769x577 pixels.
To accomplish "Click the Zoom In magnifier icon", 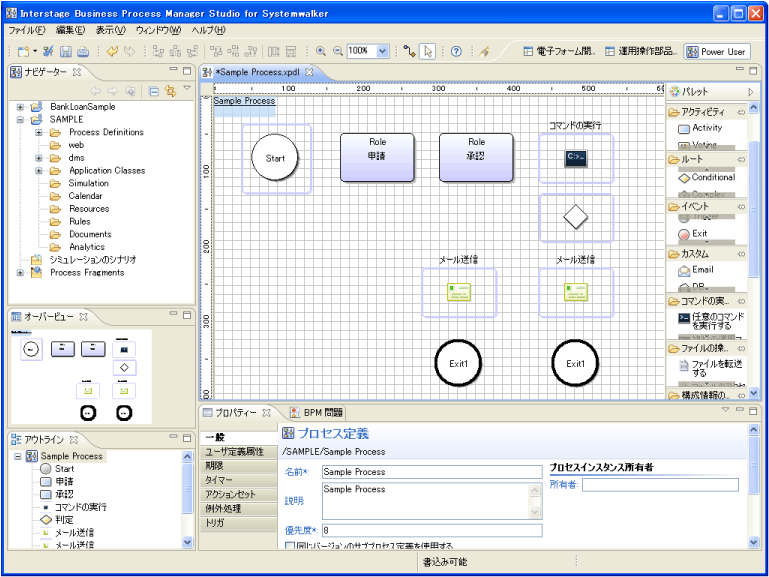I will pos(321,51).
